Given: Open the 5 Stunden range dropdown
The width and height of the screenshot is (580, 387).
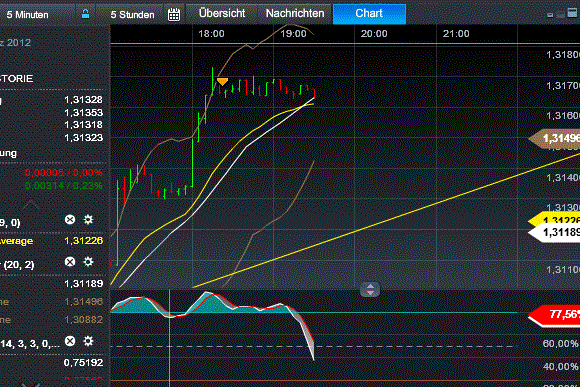Looking at the screenshot, I should point(132,14).
